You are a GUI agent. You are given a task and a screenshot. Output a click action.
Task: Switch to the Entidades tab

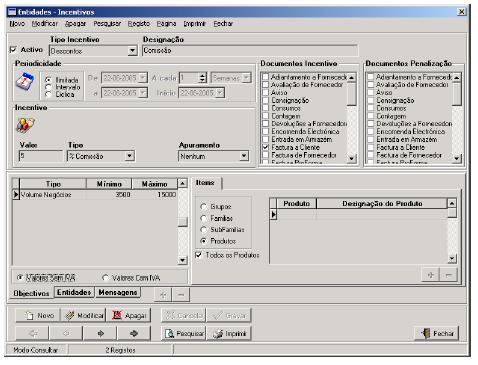point(74,292)
